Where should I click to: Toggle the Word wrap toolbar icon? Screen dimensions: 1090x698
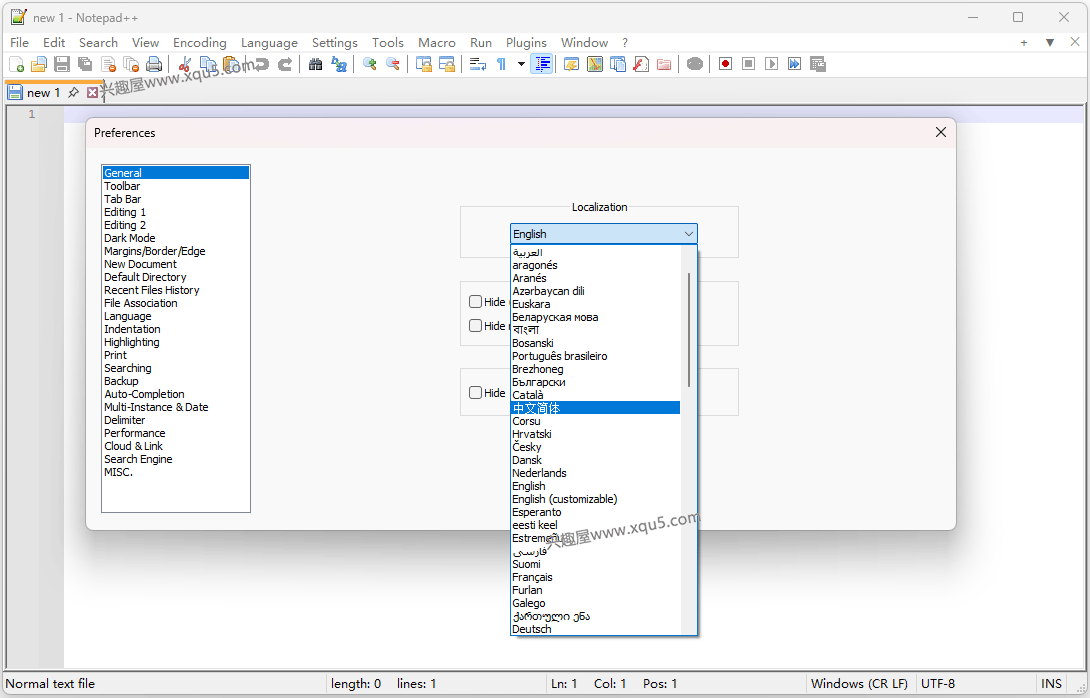click(478, 65)
